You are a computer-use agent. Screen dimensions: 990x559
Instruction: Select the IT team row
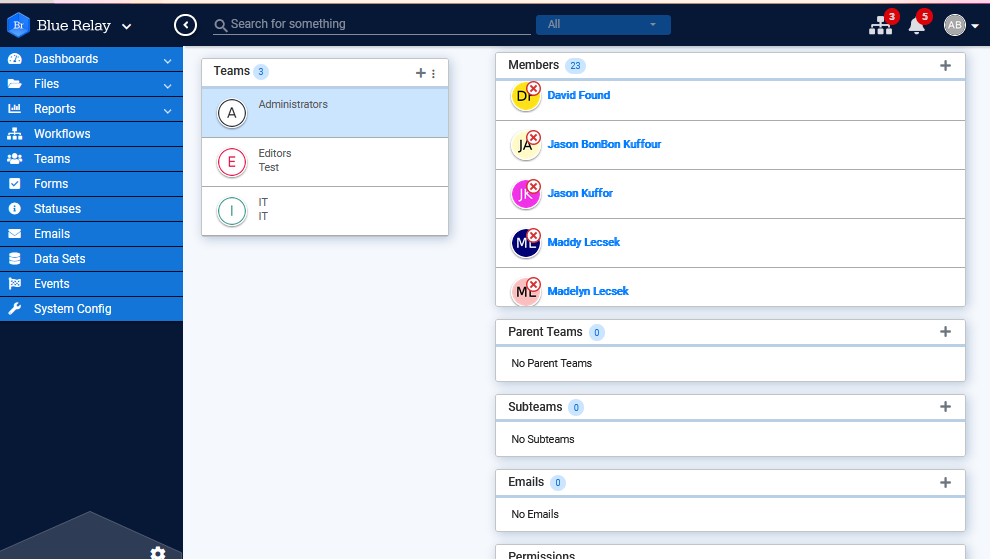[x=325, y=211]
